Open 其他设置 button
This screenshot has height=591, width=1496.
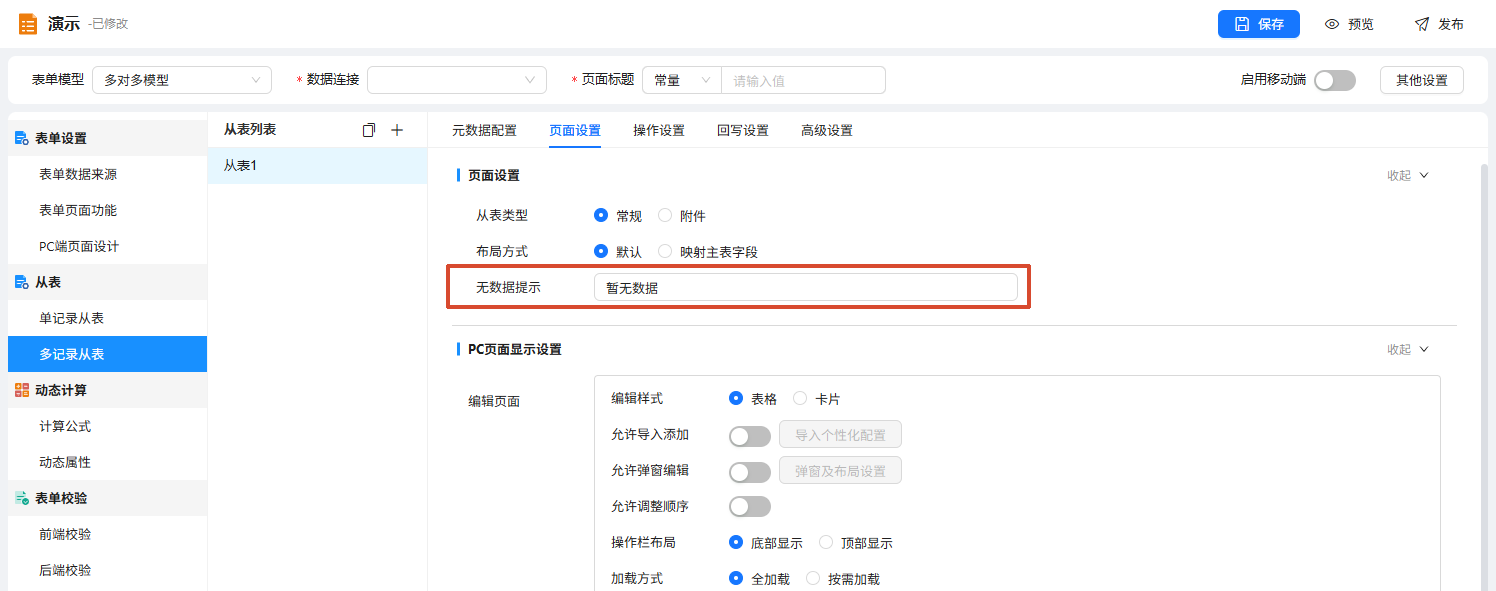tap(1422, 80)
